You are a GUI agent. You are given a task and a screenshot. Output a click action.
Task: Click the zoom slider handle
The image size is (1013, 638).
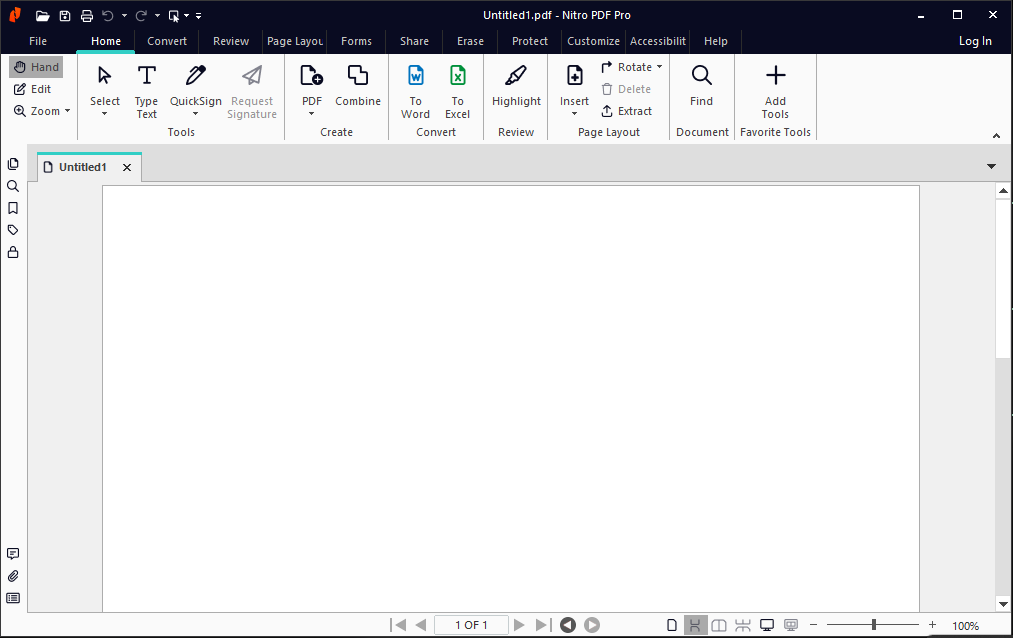873,624
